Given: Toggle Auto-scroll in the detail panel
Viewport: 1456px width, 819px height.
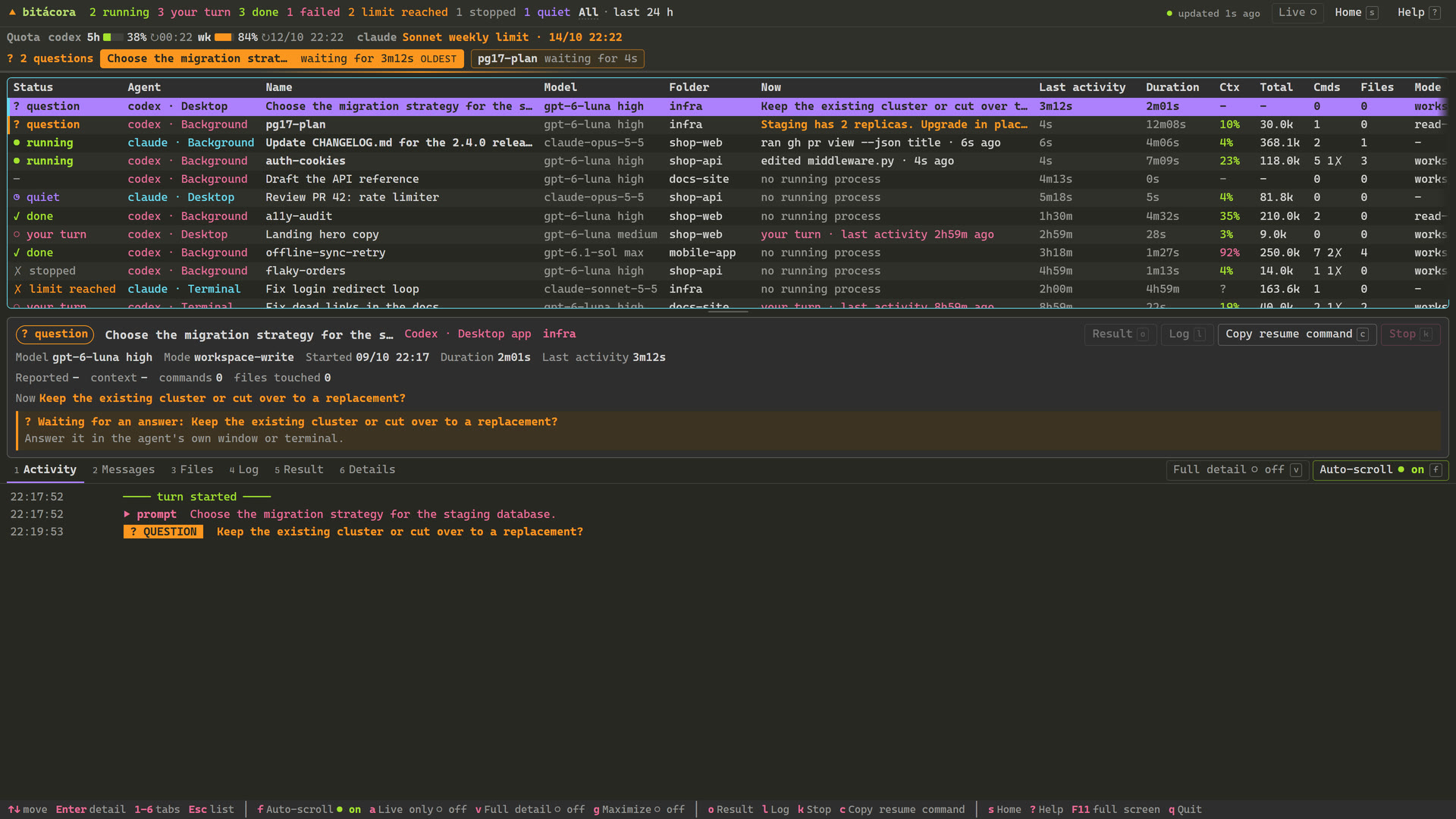Looking at the screenshot, I should (x=1380, y=470).
